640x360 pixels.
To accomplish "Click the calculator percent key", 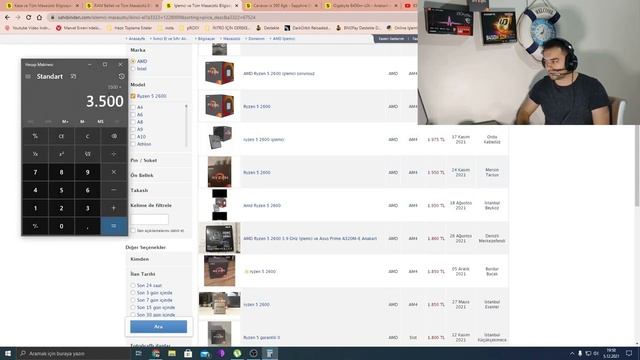I will tap(35, 136).
